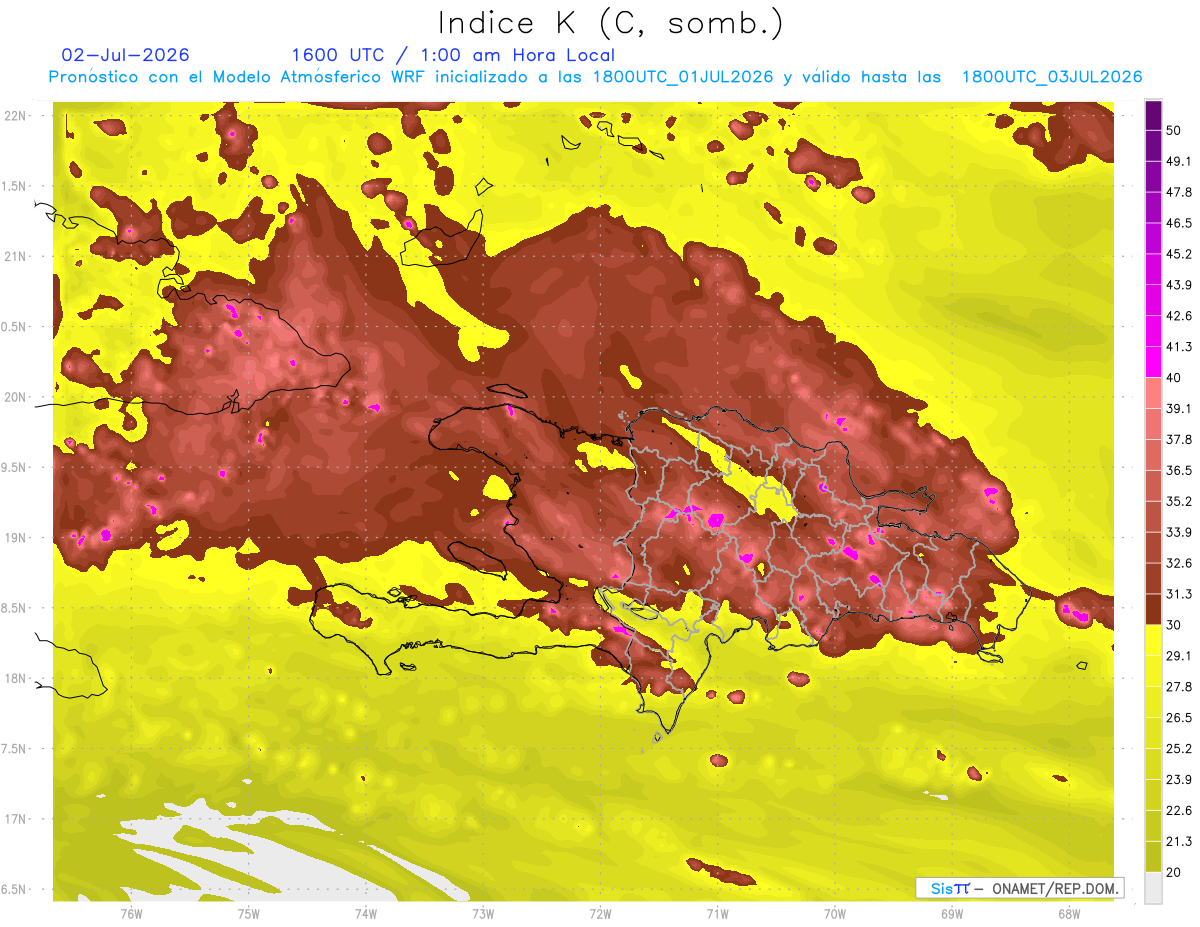The height and width of the screenshot is (927, 1200).
Task: Pick the dark purple swatch above 50
Action: (1153, 114)
